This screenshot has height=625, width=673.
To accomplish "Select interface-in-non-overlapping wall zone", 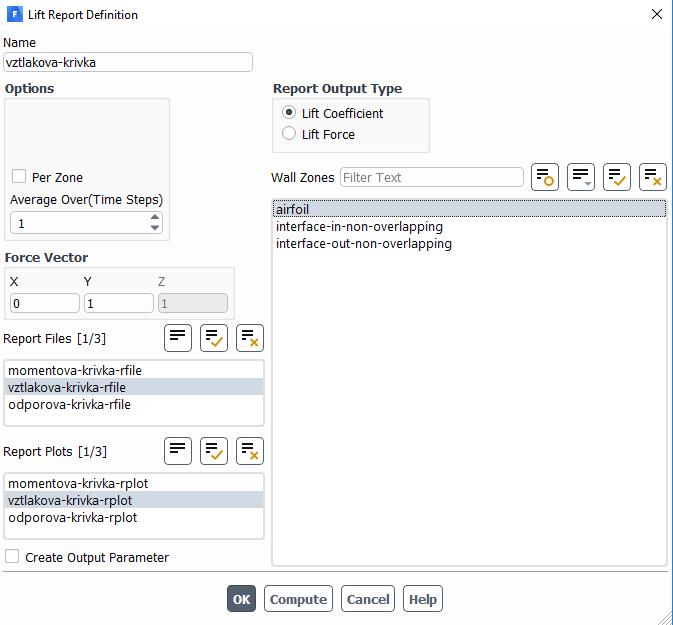I will click(470, 227).
